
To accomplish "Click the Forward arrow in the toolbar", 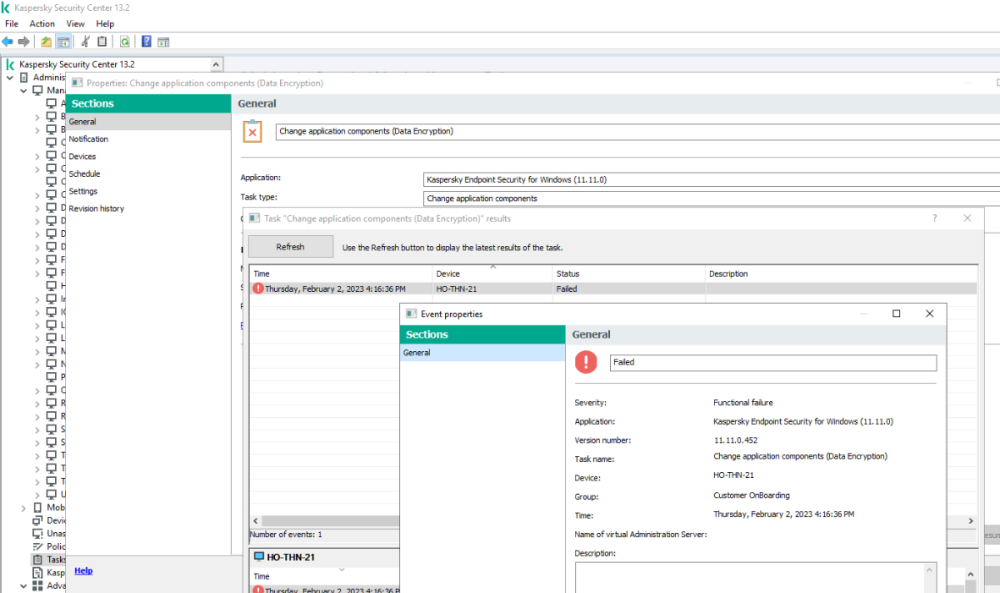I will [x=23, y=41].
